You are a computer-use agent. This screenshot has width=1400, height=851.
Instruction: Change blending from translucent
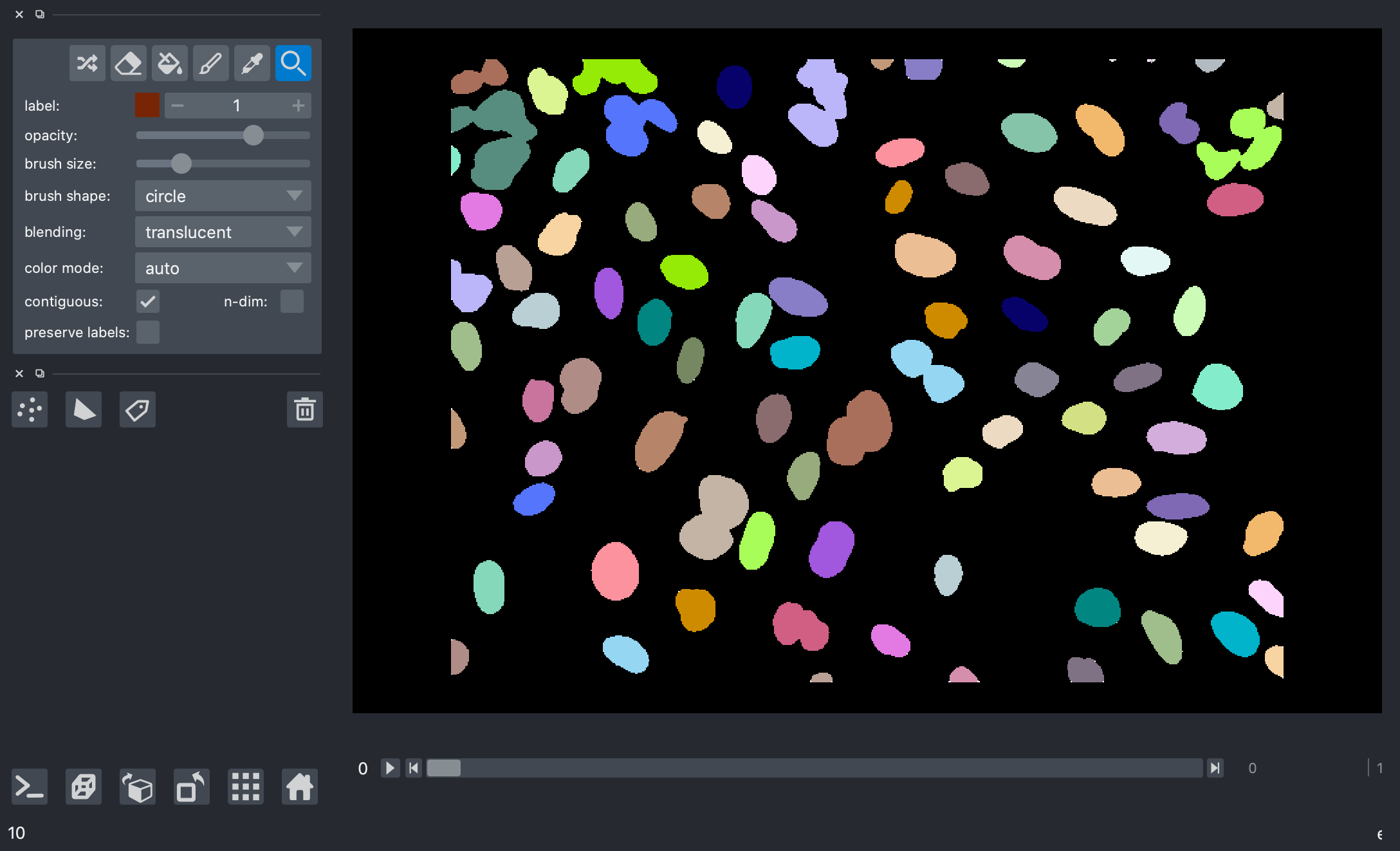pyautogui.click(x=223, y=232)
